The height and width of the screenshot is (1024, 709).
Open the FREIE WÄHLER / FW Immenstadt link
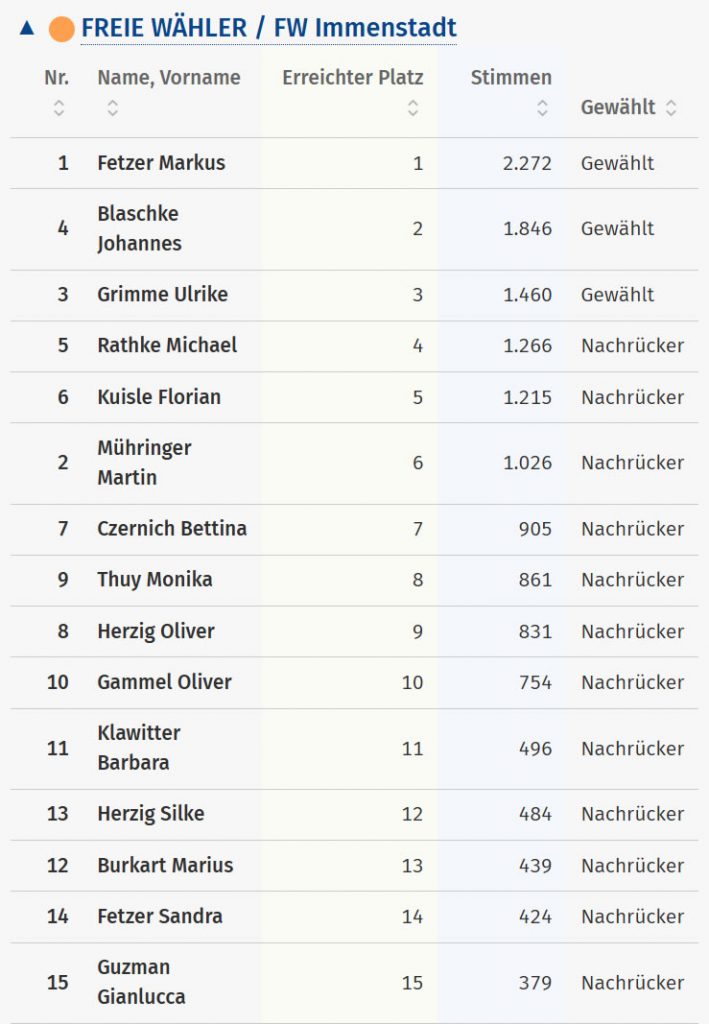pyautogui.click(x=268, y=28)
